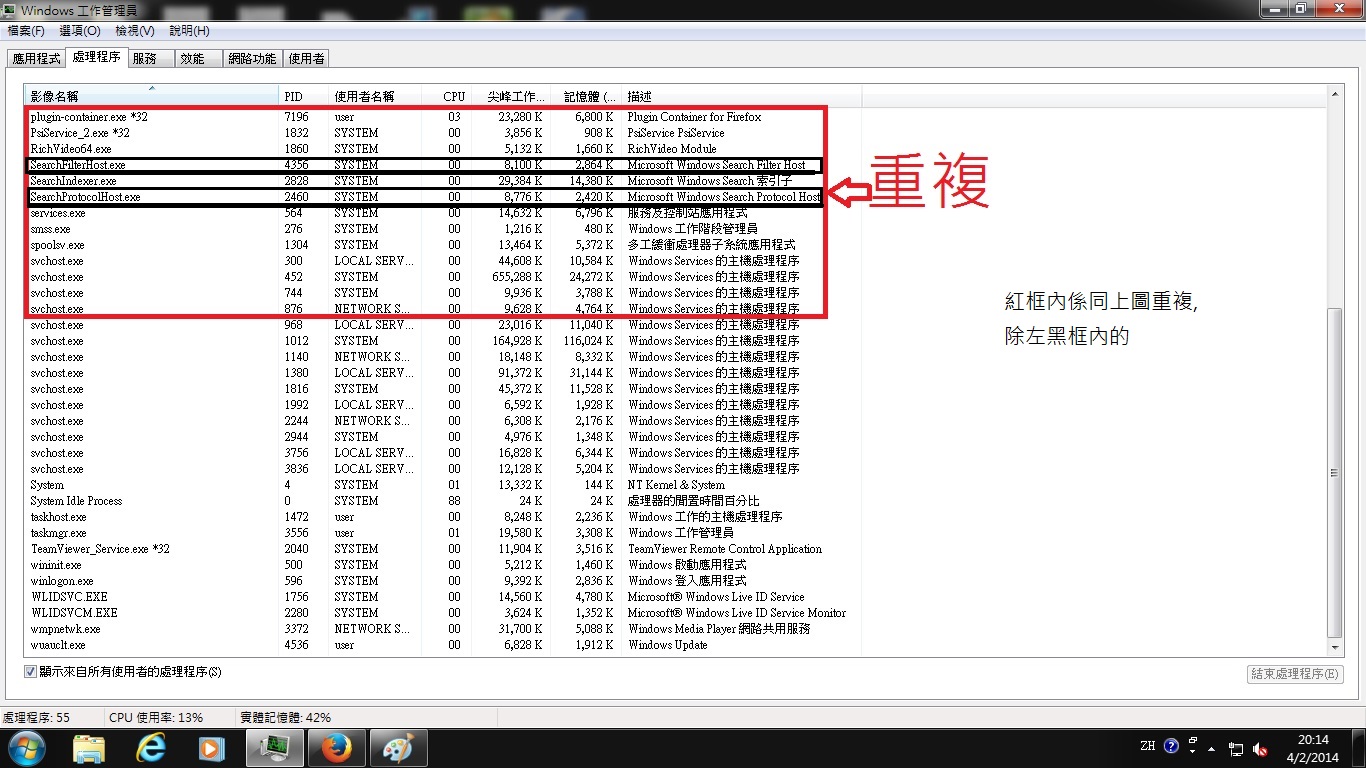Open the network status tray icon
The height and width of the screenshot is (768, 1366).
(1236, 749)
